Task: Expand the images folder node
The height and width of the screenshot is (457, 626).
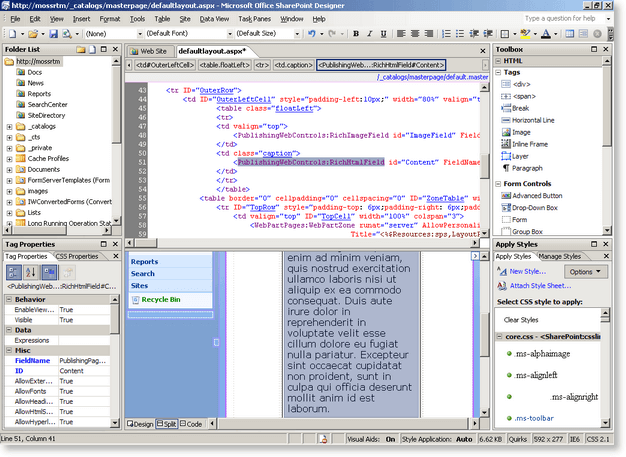Action: point(10,191)
